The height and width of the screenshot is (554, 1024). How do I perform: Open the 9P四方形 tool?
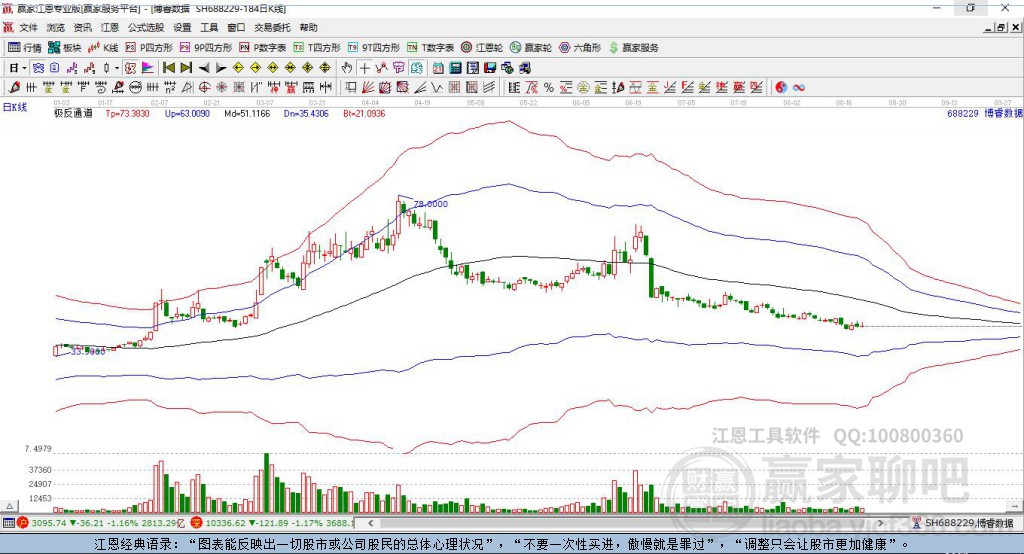click(x=206, y=48)
